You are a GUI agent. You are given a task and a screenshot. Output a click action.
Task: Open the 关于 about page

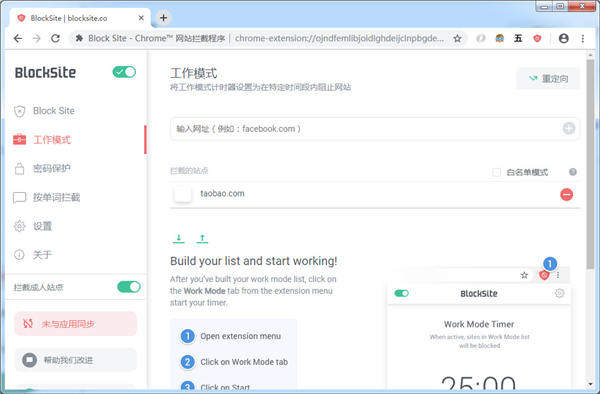point(42,255)
